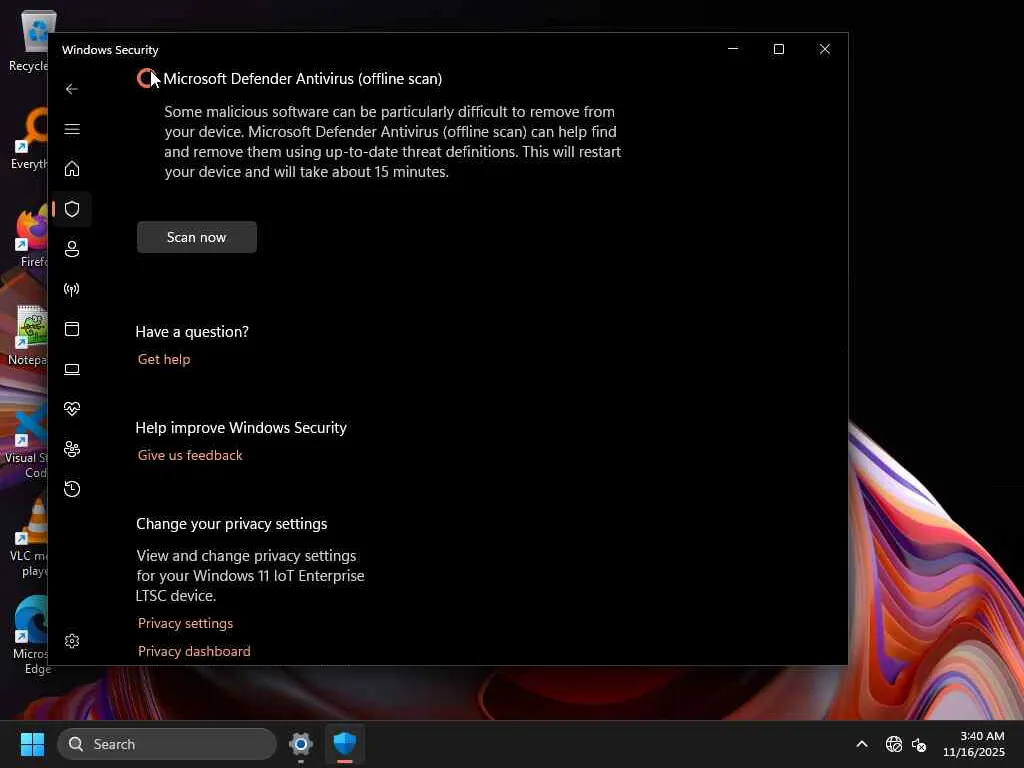
Task: Select Recycle Bin desktop icon
Action: 29,40
